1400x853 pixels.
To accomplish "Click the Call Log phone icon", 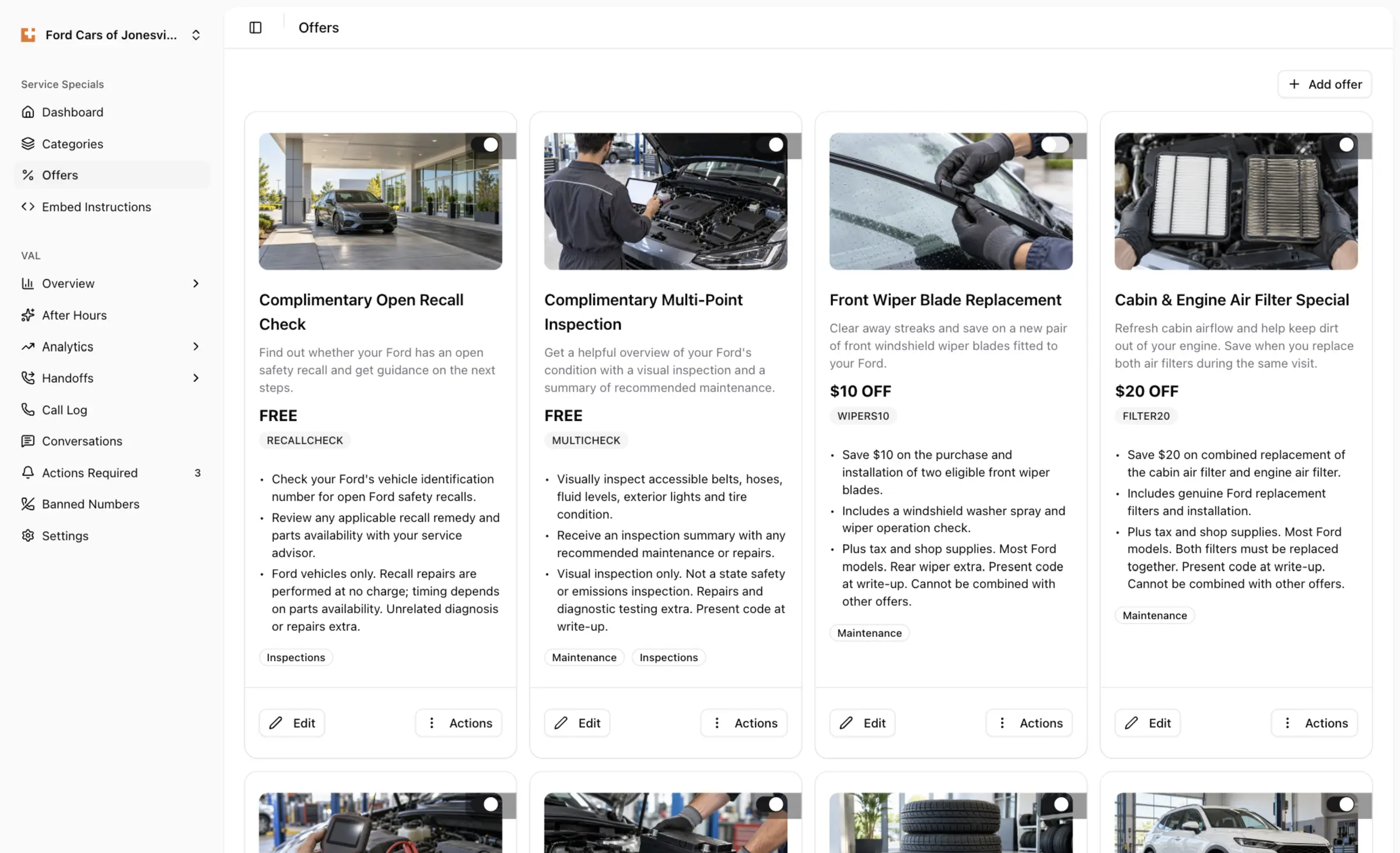I will point(28,409).
